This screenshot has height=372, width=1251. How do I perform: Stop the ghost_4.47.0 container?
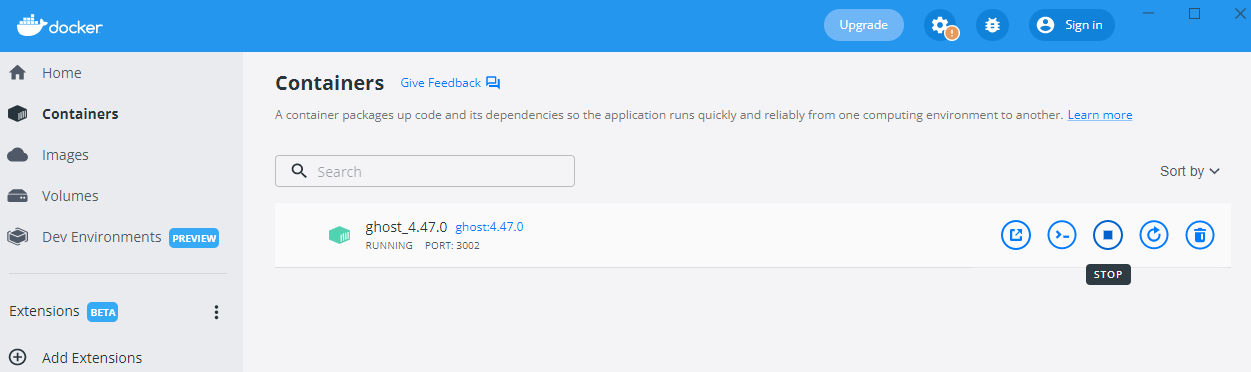(1108, 235)
